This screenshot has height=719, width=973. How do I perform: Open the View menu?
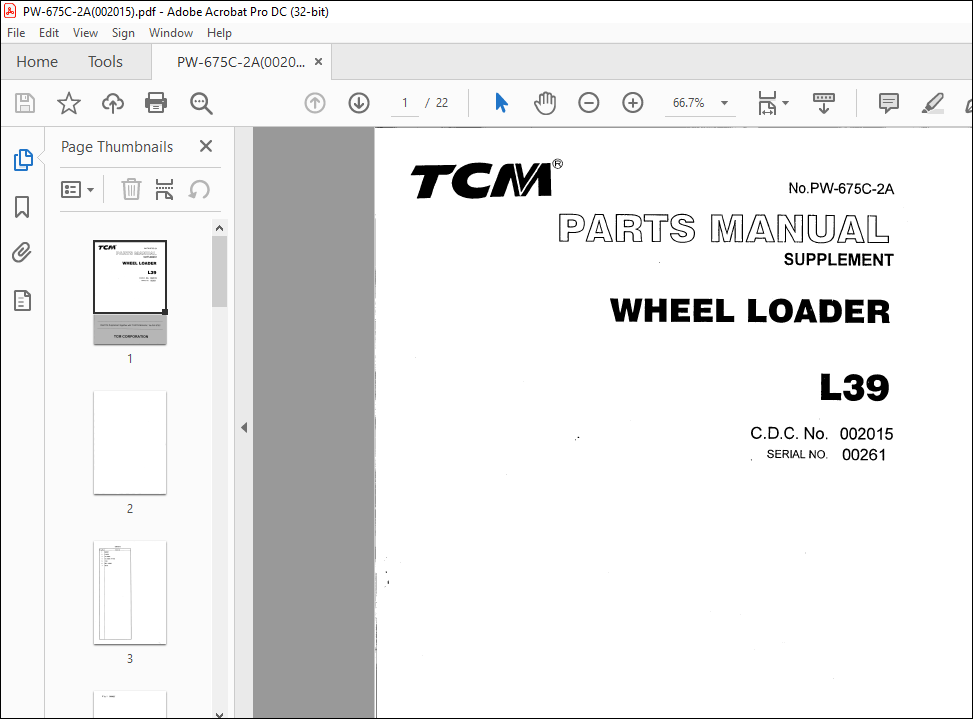tap(85, 33)
